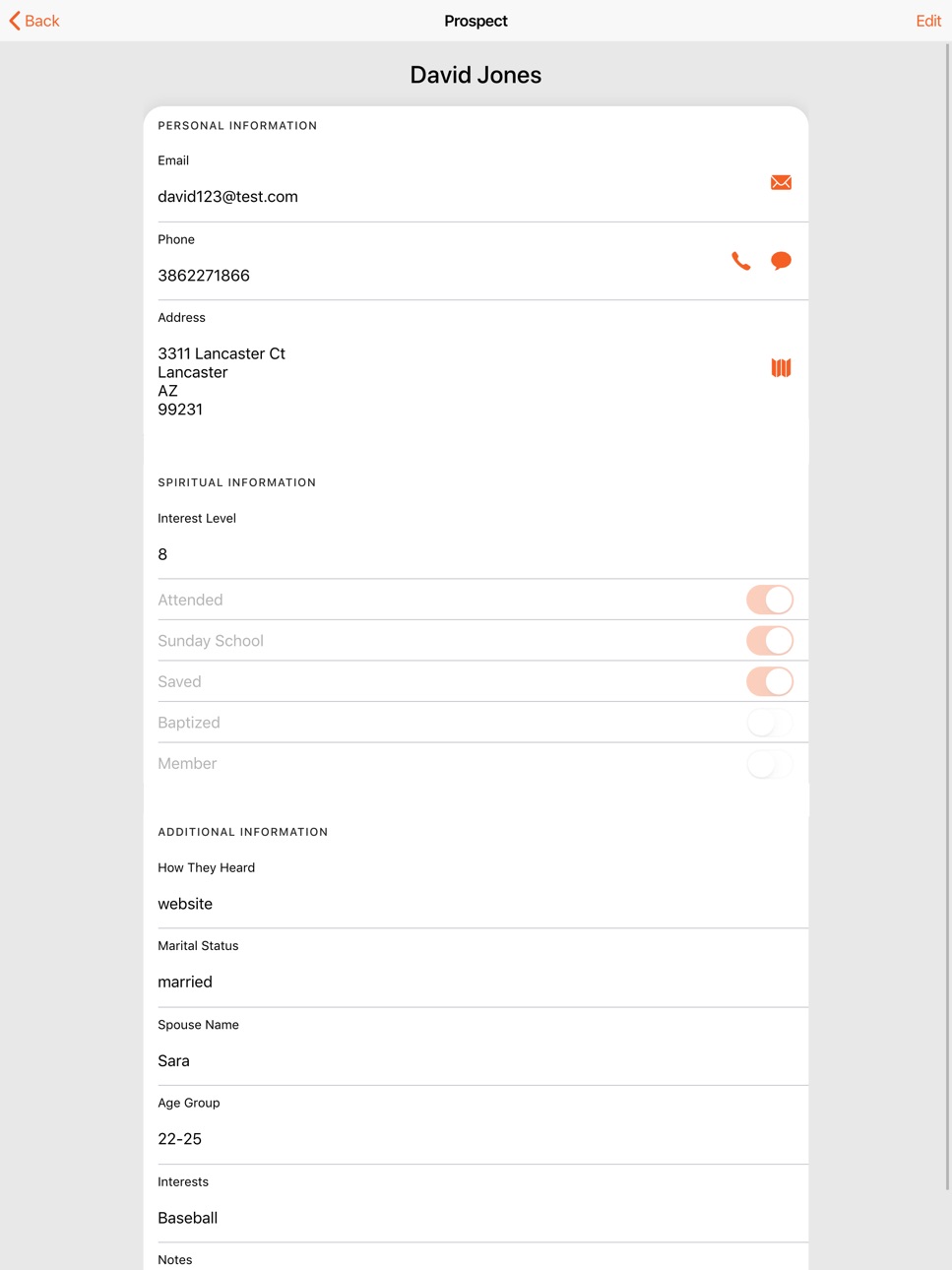Click the Baptized label text

tap(189, 723)
